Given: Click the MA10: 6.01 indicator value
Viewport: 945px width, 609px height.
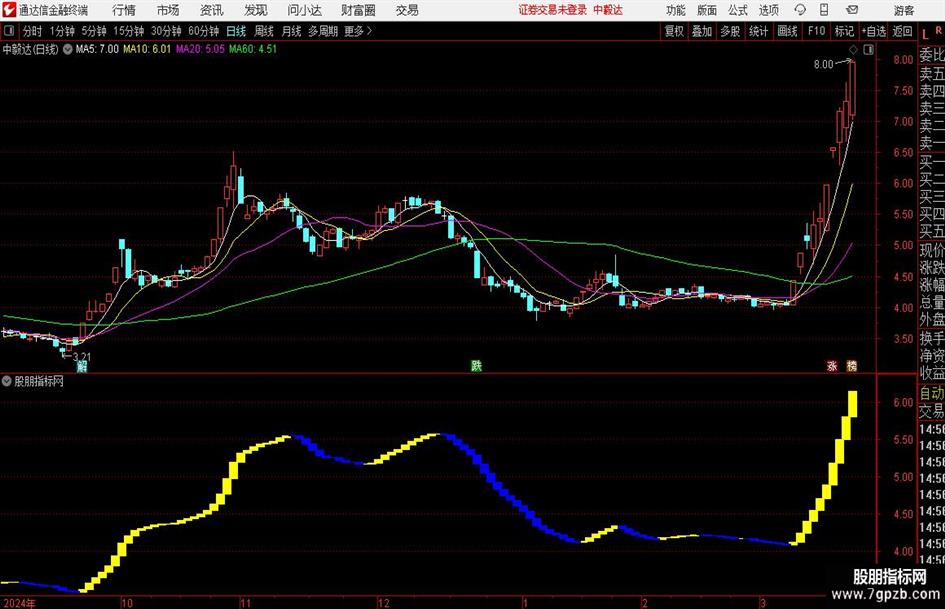Looking at the screenshot, I should point(147,49).
